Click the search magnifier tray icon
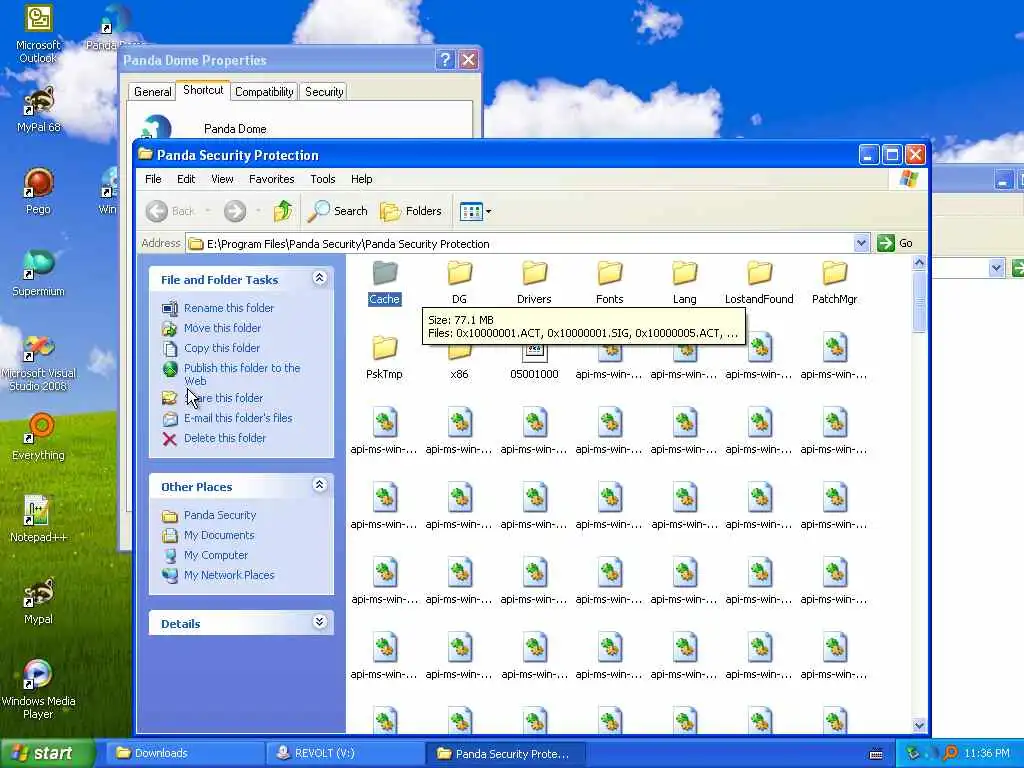Viewport: 1024px width, 768px height. tap(951, 753)
